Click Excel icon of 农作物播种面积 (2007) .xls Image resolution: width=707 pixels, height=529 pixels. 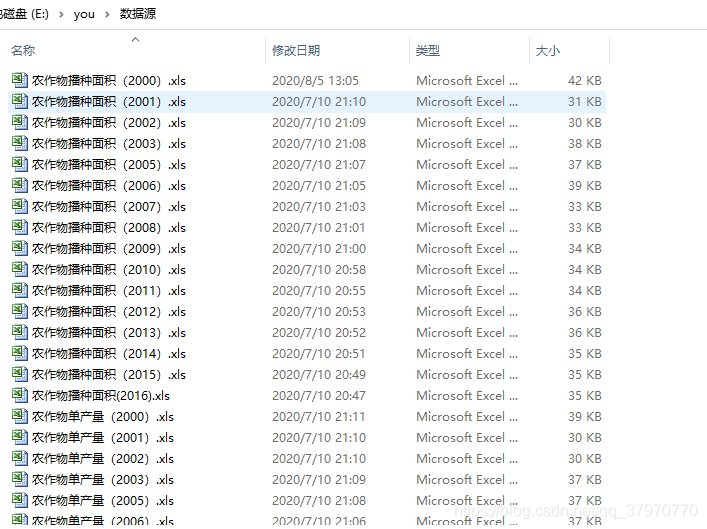pyautogui.click(x=19, y=206)
